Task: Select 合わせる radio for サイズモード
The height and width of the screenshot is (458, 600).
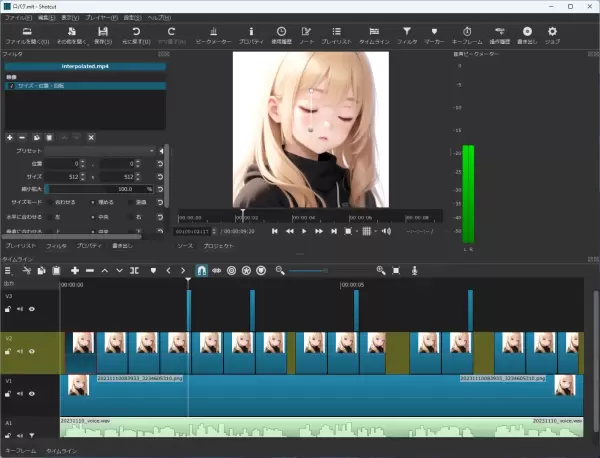Action: (x=50, y=202)
